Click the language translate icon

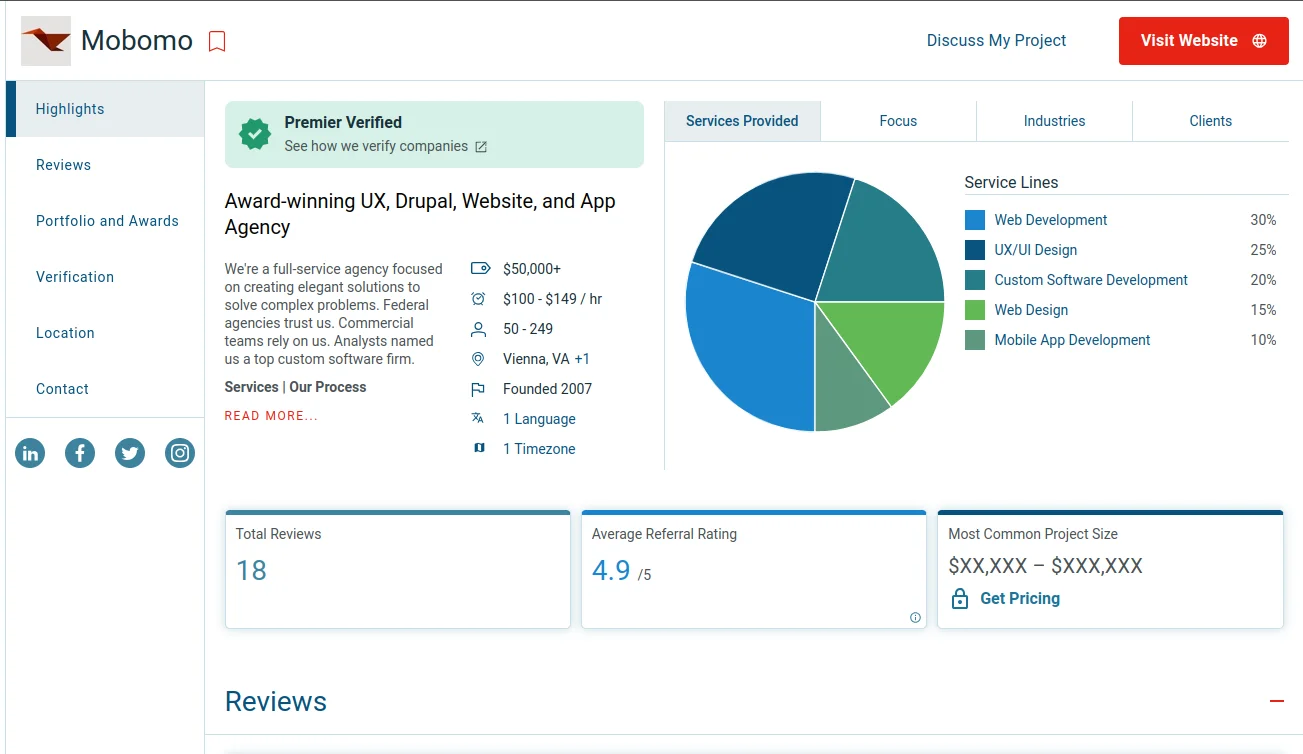[478, 419]
